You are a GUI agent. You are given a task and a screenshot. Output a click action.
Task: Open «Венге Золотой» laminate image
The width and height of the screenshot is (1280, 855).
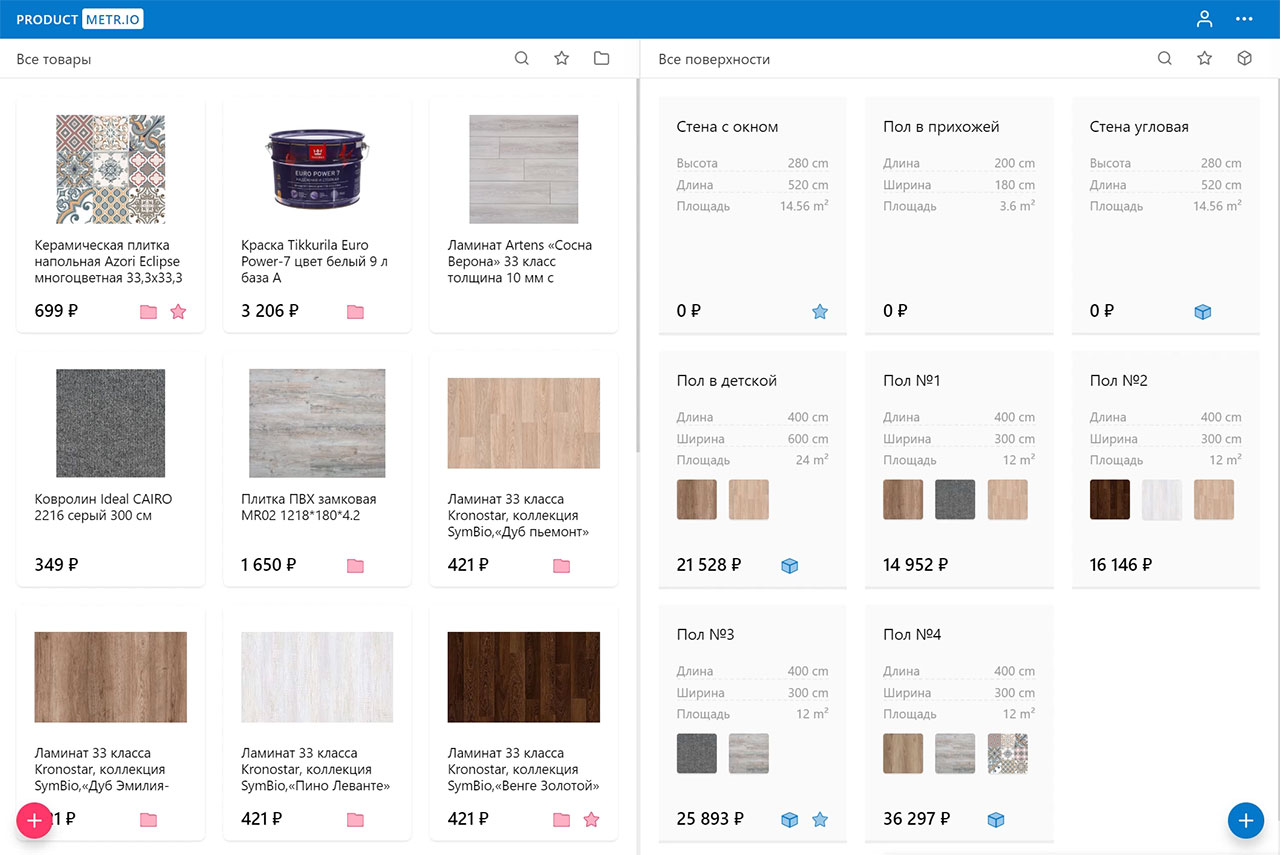[x=523, y=677]
